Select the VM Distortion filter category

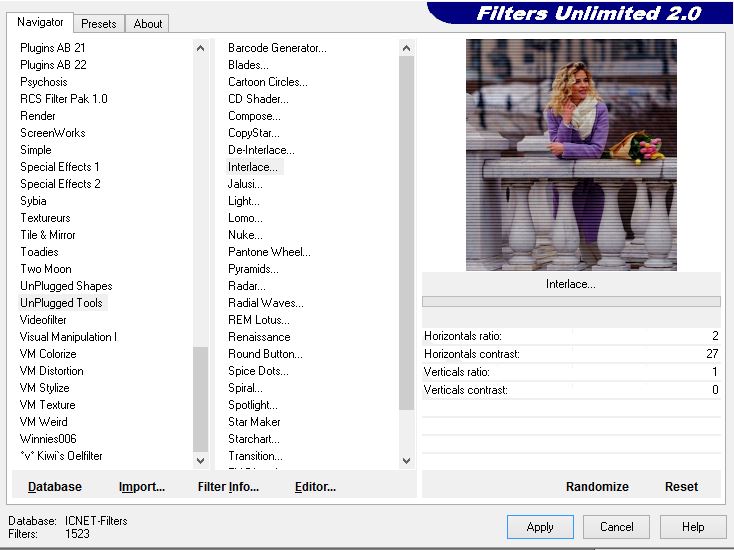click(52, 371)
